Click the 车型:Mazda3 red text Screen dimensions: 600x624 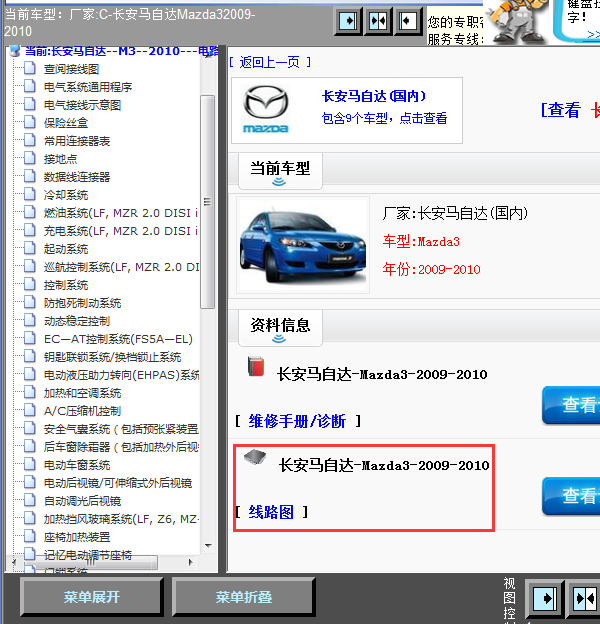(421, 242)
